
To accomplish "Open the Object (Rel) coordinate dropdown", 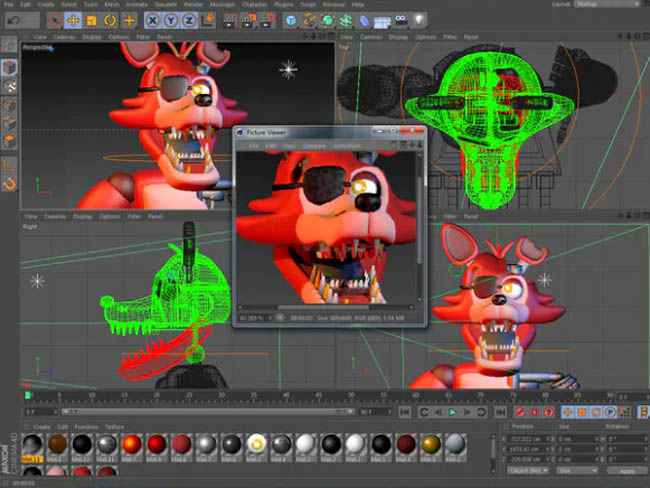I will click(x=528, y=471).
